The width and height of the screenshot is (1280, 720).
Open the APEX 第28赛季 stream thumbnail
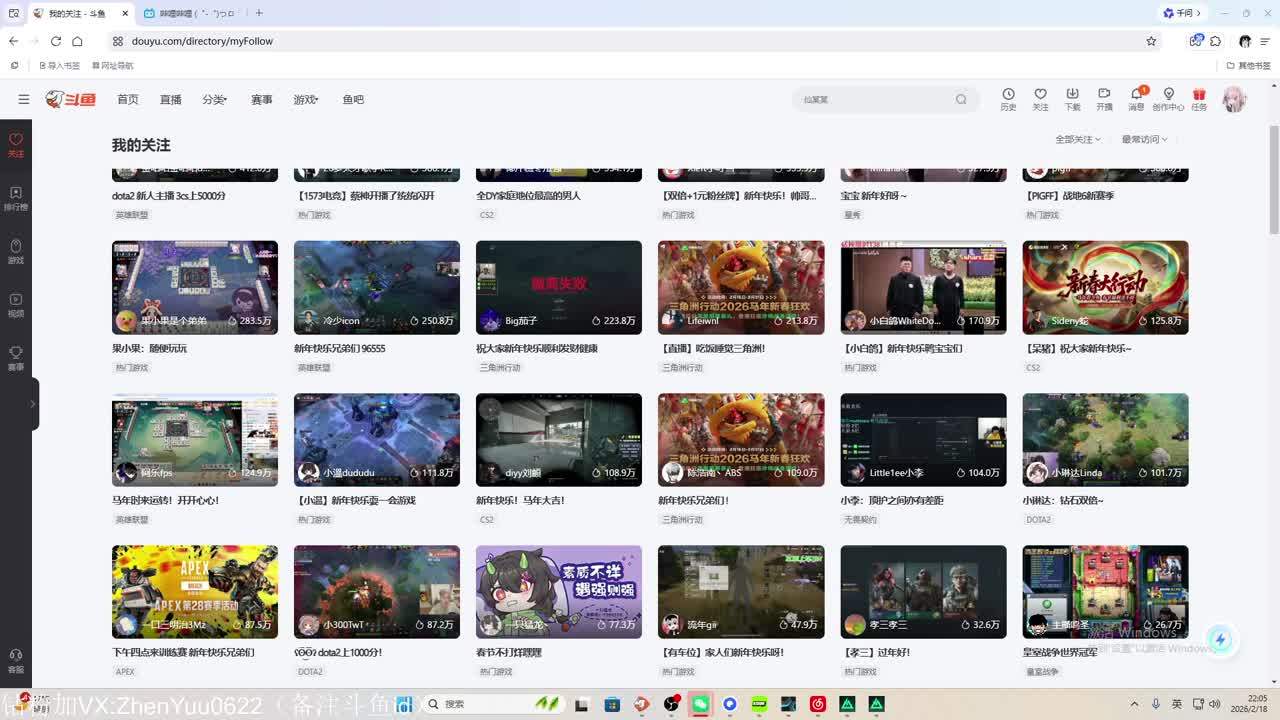click(195, 591)
